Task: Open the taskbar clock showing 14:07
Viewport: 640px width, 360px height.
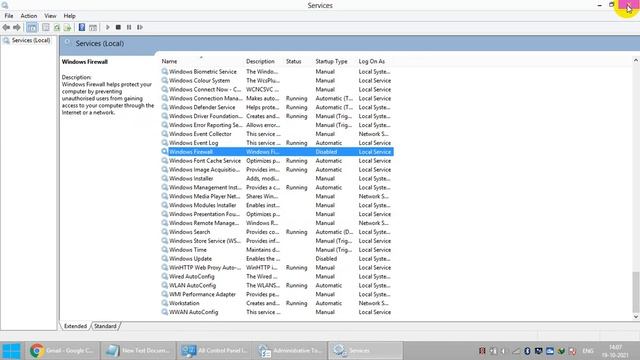Action: pyautogui.click(x=616, y=351)
